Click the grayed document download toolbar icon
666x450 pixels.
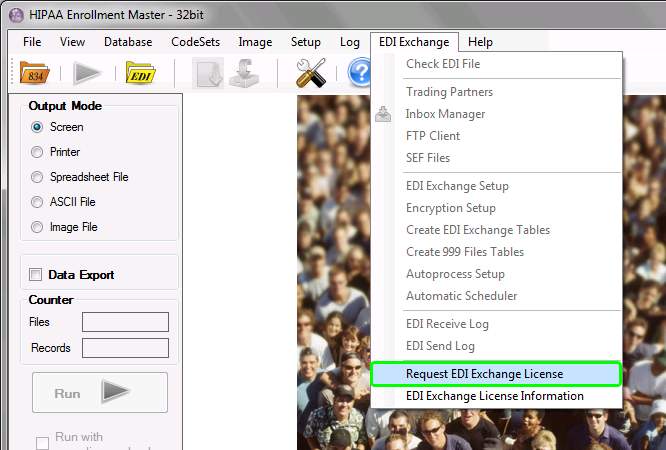pos(208,73)
